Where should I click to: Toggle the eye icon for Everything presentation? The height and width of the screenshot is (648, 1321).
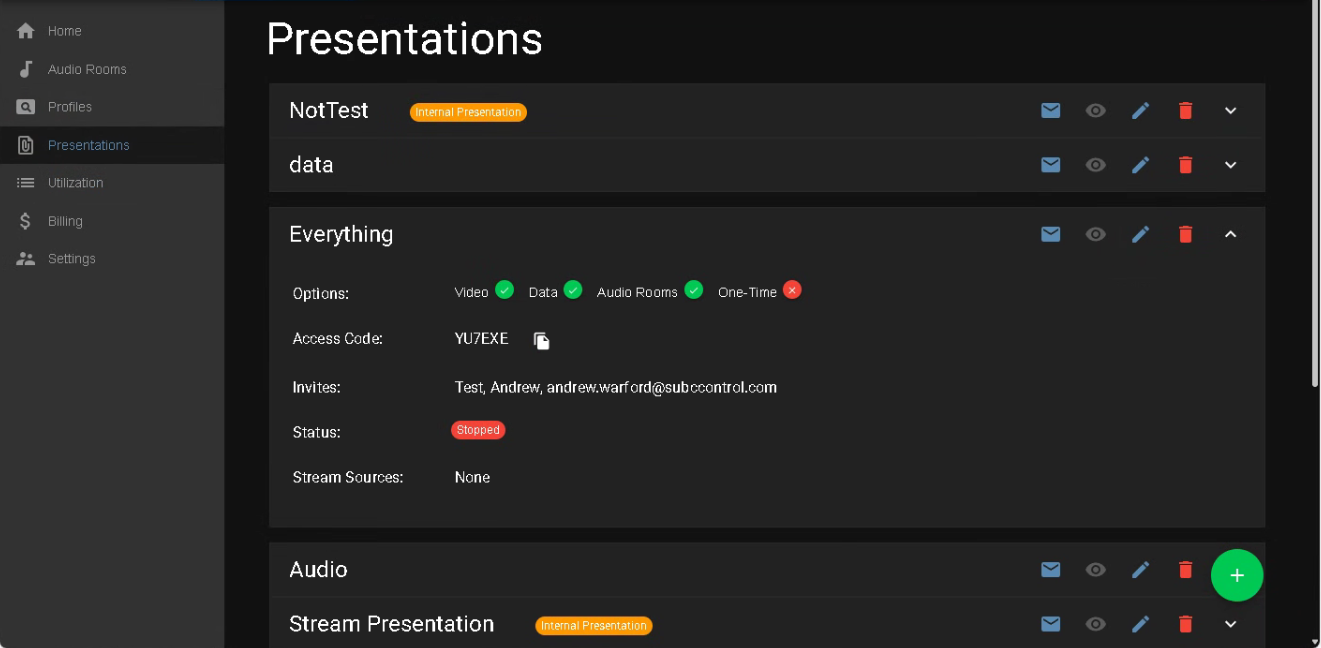[1096, 234]
